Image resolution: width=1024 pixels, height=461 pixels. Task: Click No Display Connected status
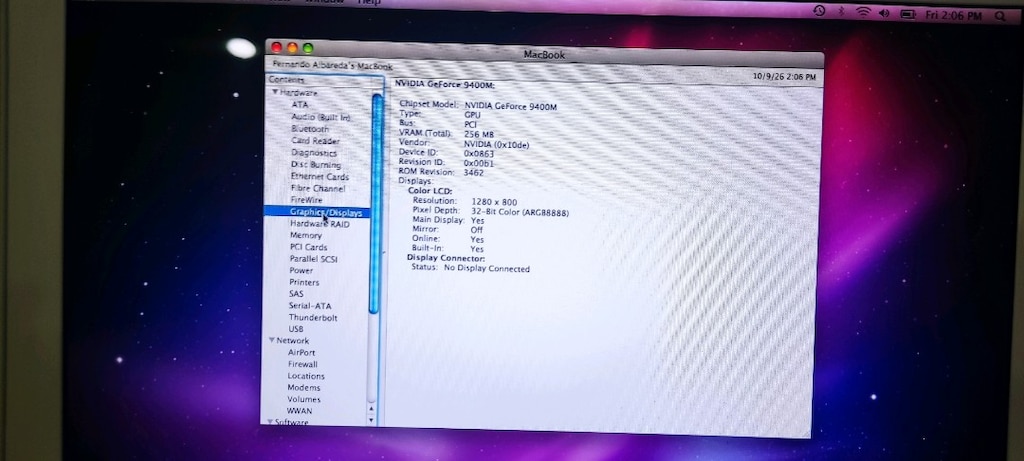coord(487,268)
